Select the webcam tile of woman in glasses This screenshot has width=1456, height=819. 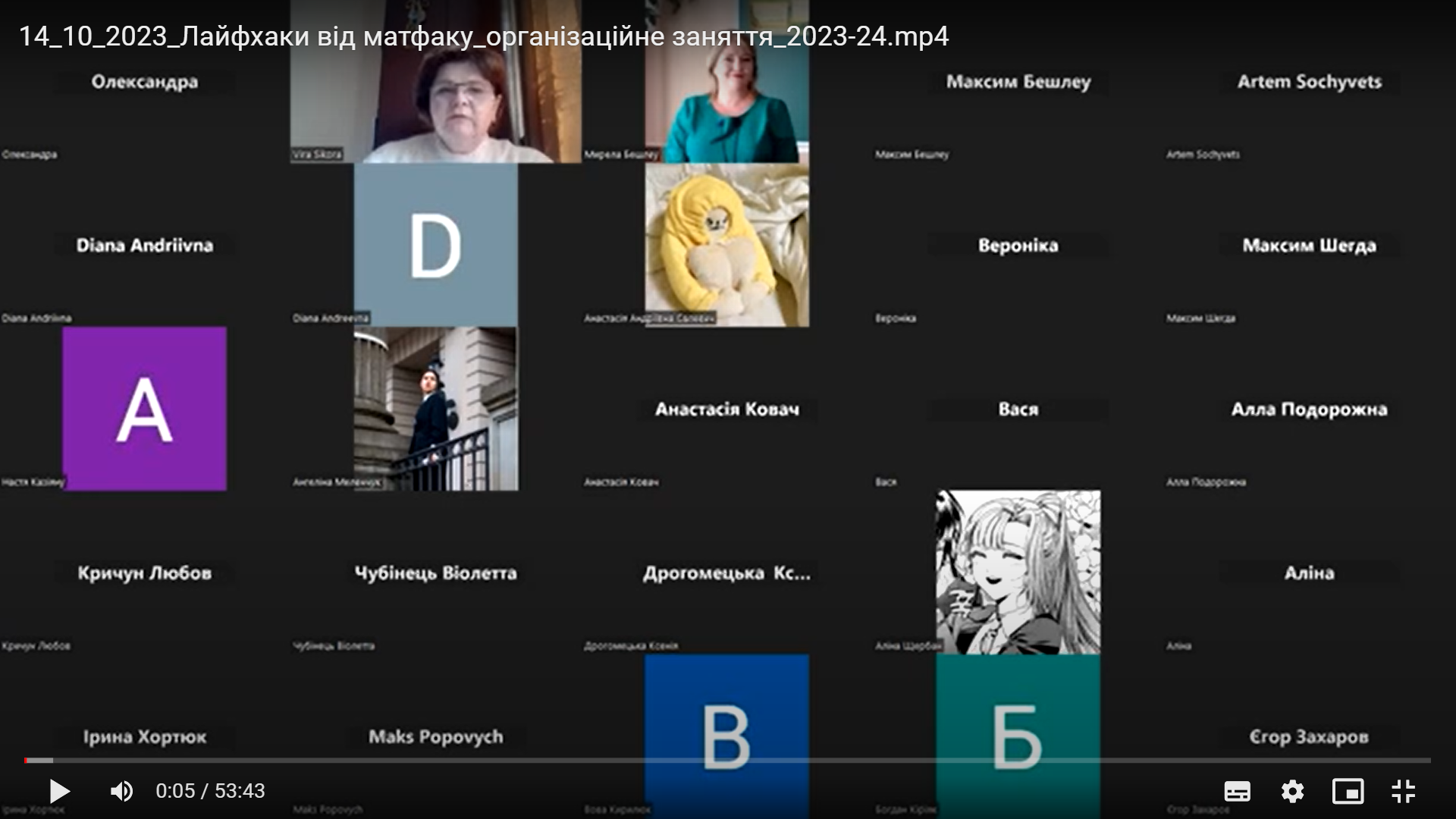pos(436,82)
